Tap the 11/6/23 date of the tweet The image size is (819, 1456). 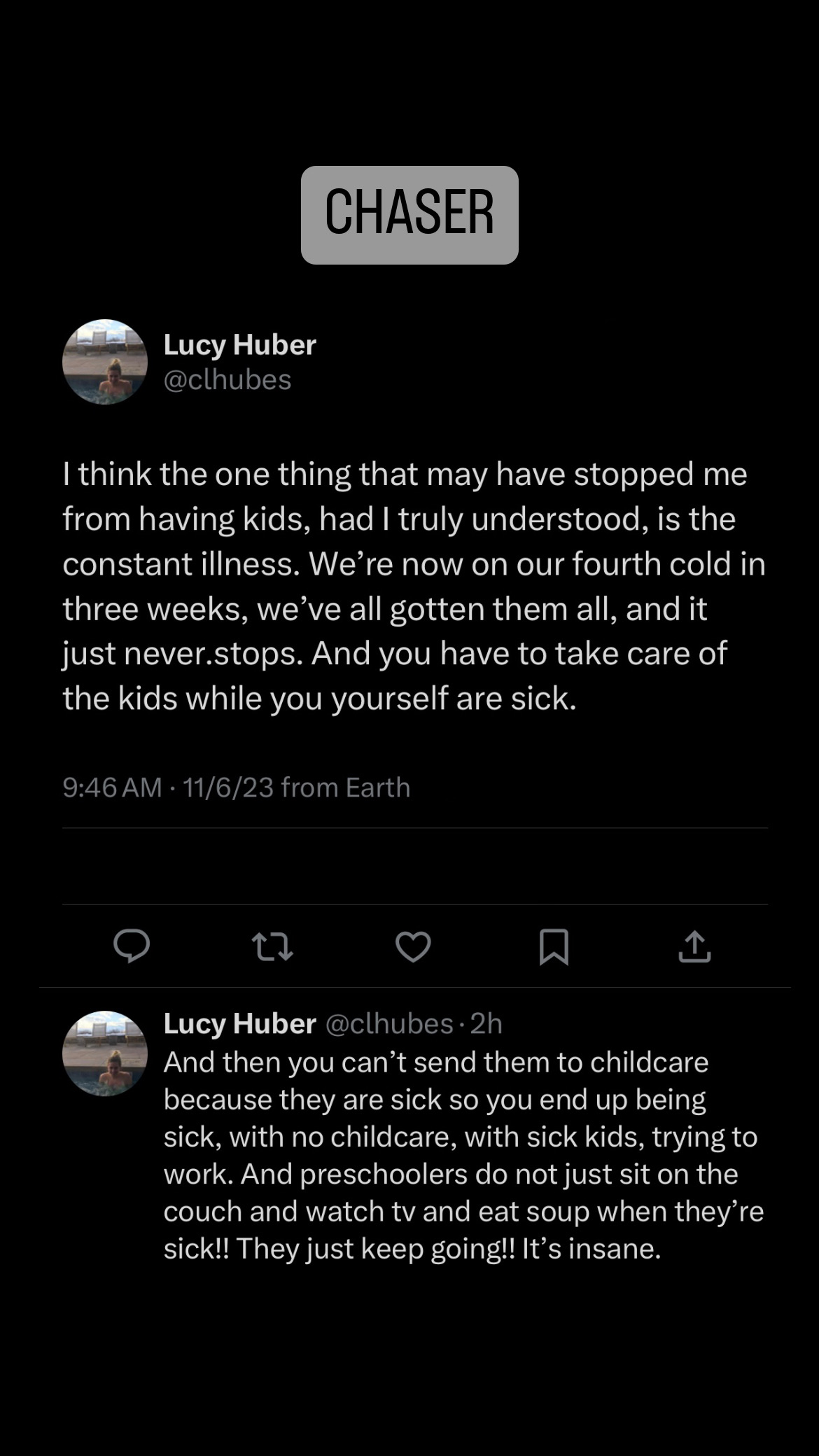[228, 787]
